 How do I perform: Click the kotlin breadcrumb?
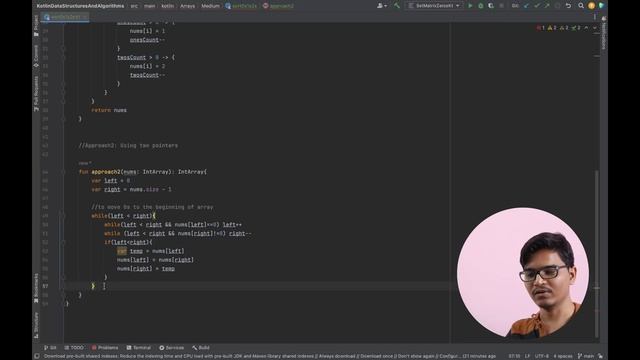click(x=167, y=6)
